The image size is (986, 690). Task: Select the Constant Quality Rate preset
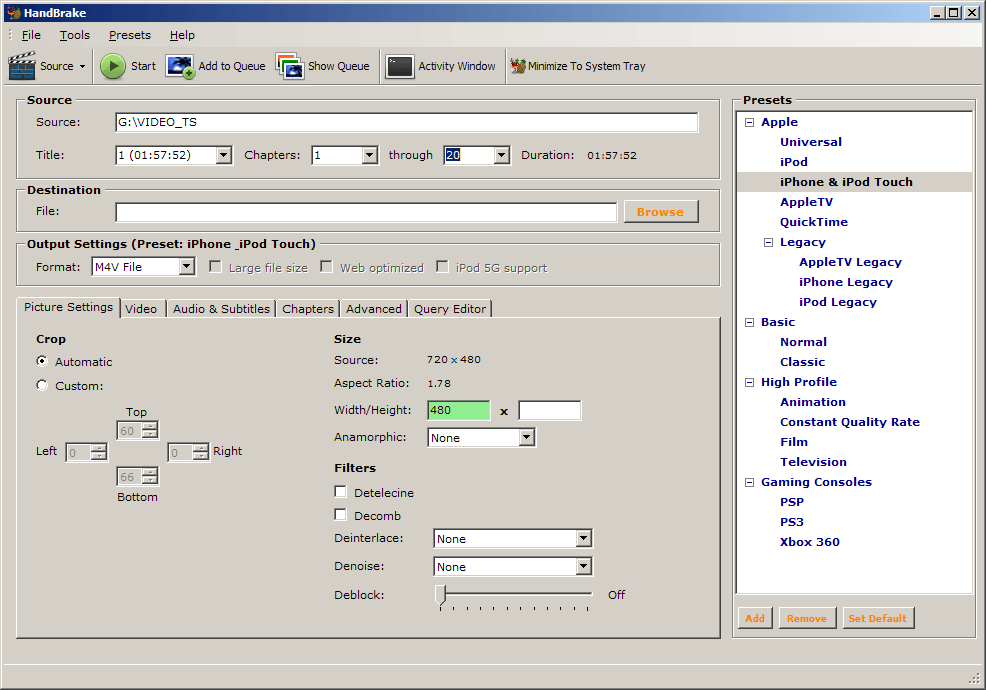[850, 423]
